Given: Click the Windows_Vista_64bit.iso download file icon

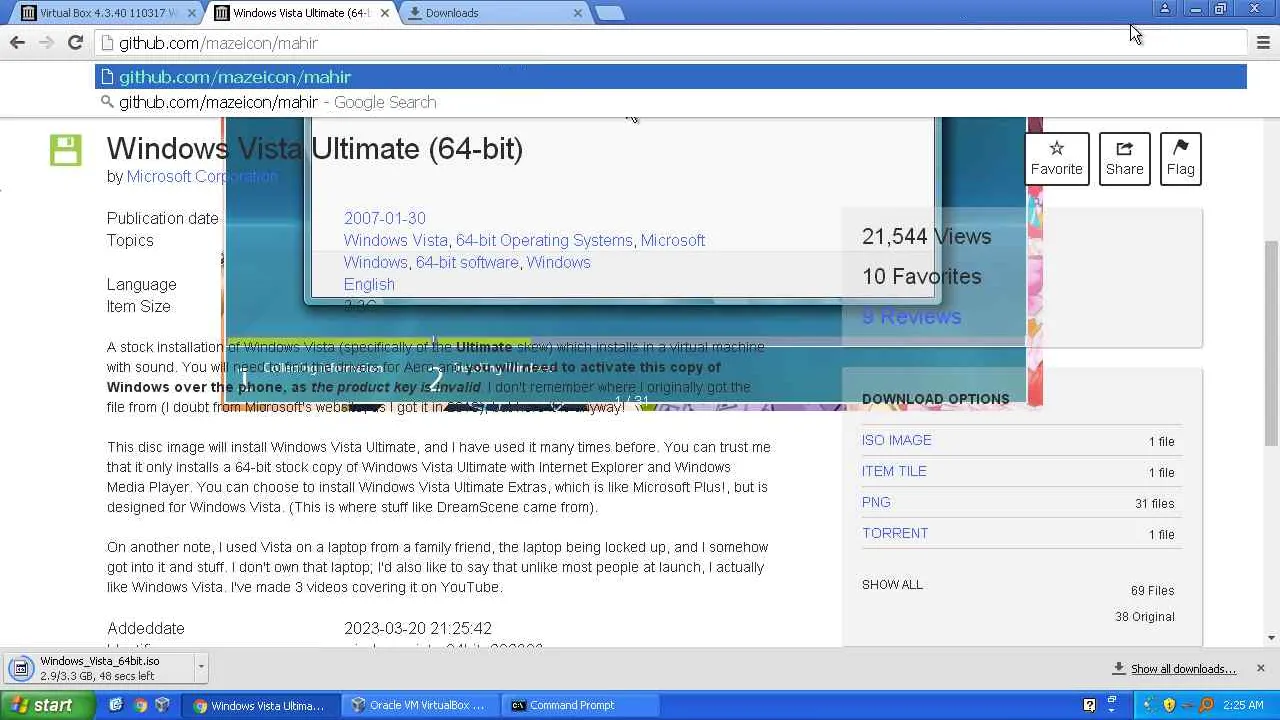Looking at the screenshot, I should (22, 668).
